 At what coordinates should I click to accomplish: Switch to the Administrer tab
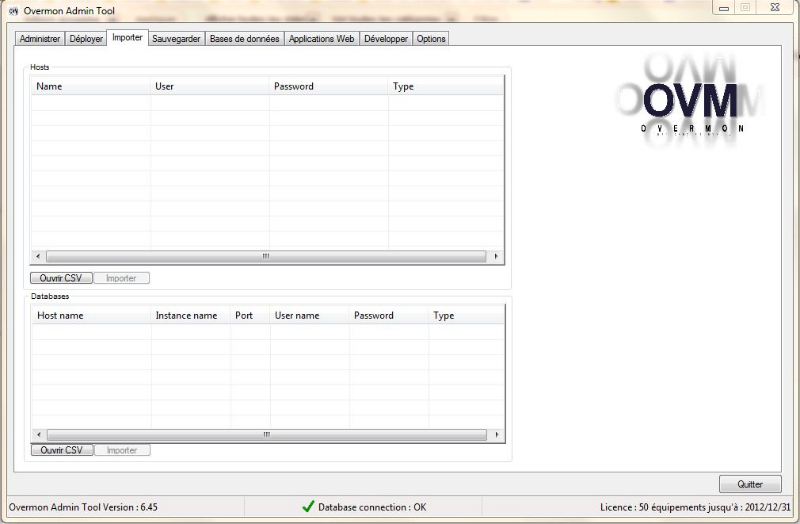coord(40,39)
